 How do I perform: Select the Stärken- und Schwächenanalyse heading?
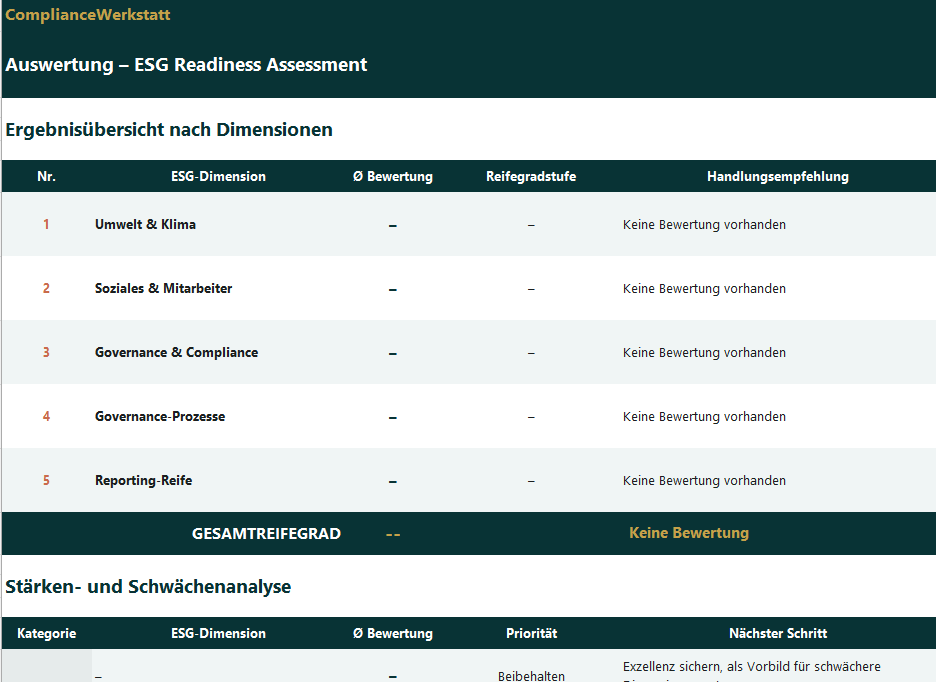(148, 587)
